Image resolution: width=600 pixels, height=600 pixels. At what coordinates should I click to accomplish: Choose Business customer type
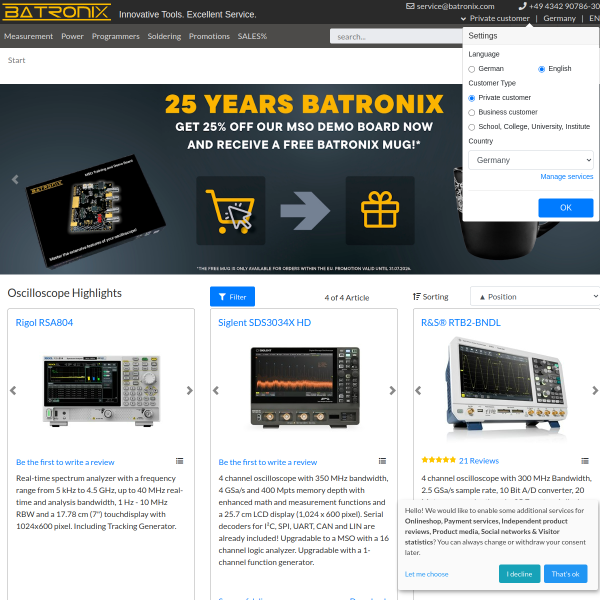click(x=471, y=112)
